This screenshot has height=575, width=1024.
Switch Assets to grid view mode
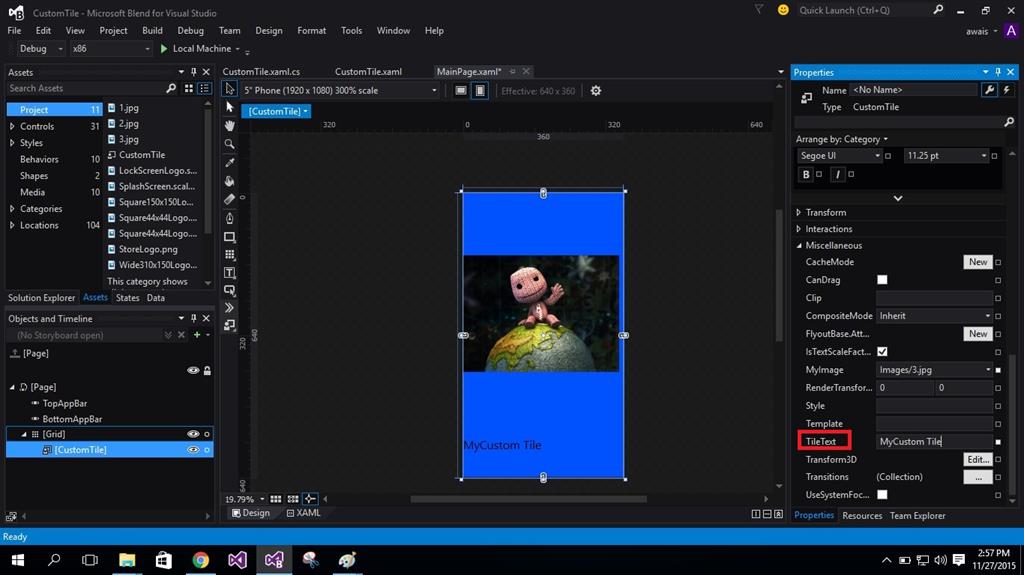(x=189, y=88)
